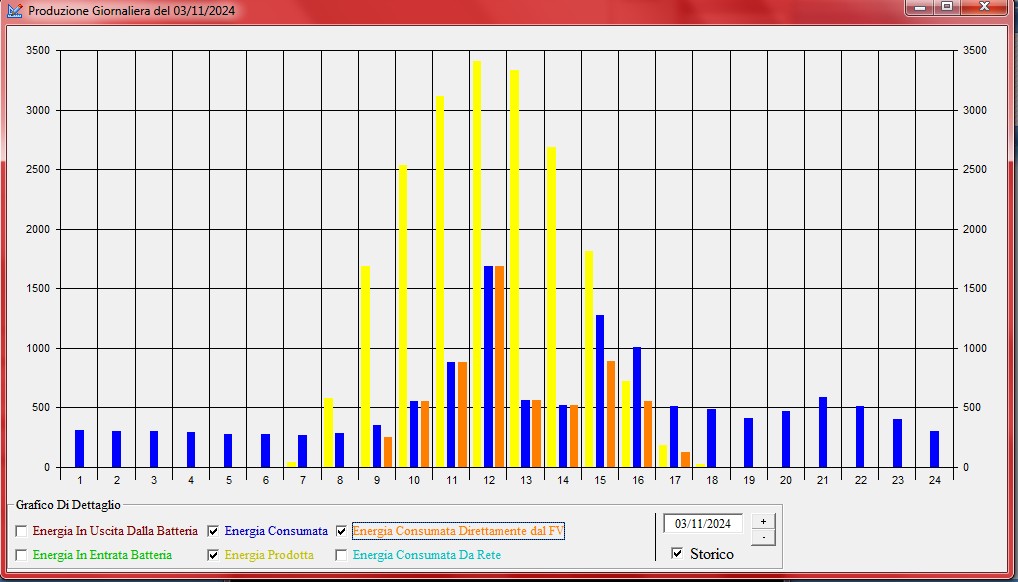1018x582 pixels.
Task: Enable Energia In Entrata Batteria checkbox
Action: pyautogui.click(x=22, y=554)
